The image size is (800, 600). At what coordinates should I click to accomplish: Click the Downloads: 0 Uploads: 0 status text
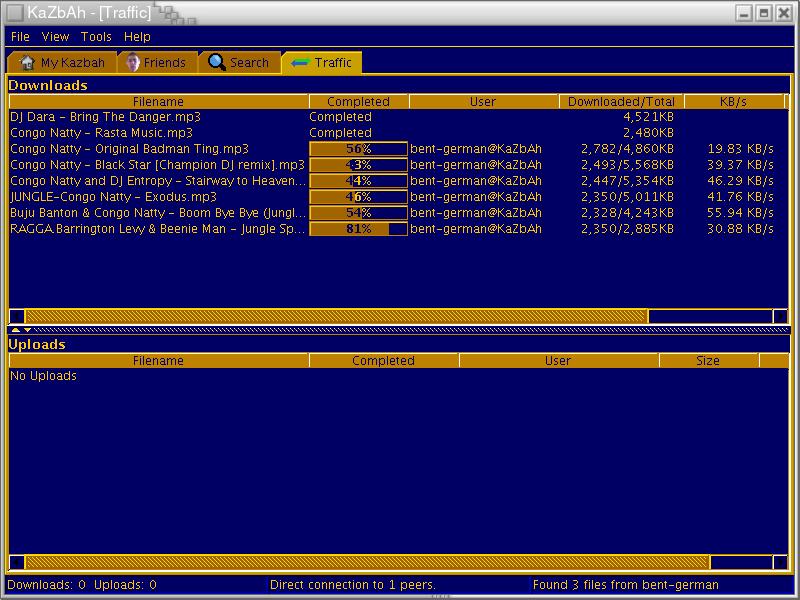(x=82, y=585)
